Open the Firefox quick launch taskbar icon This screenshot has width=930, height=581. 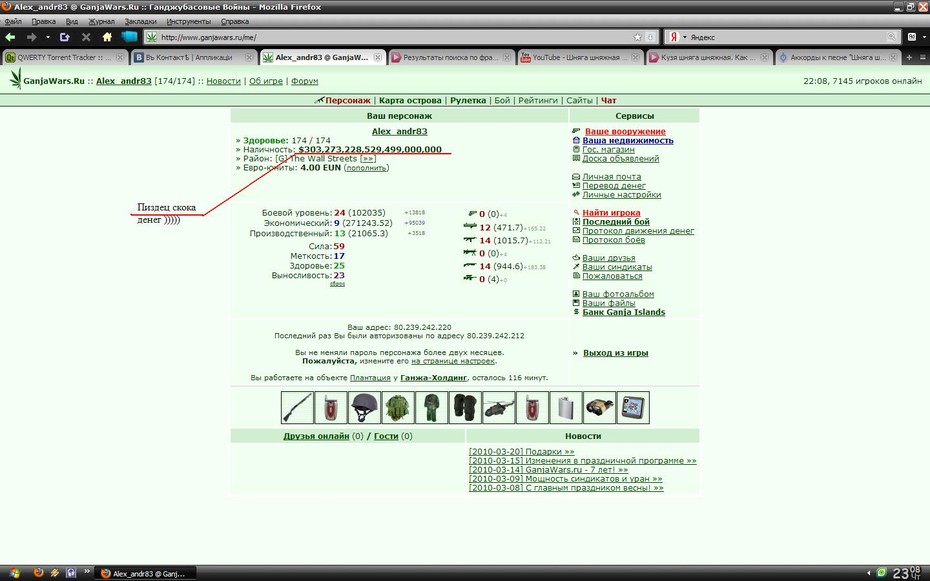(39, 573)
